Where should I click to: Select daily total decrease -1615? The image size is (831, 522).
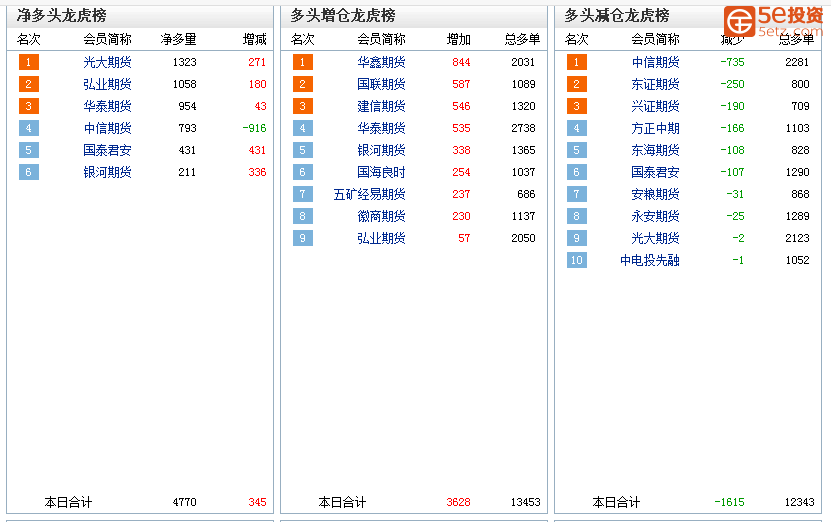(x=729, y=502)
